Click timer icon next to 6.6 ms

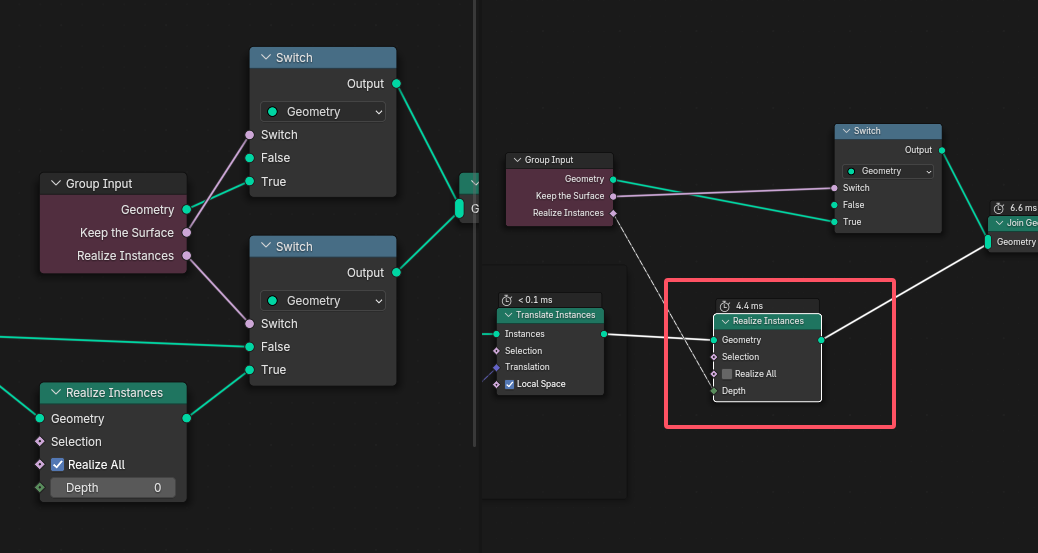pos(999,208)
